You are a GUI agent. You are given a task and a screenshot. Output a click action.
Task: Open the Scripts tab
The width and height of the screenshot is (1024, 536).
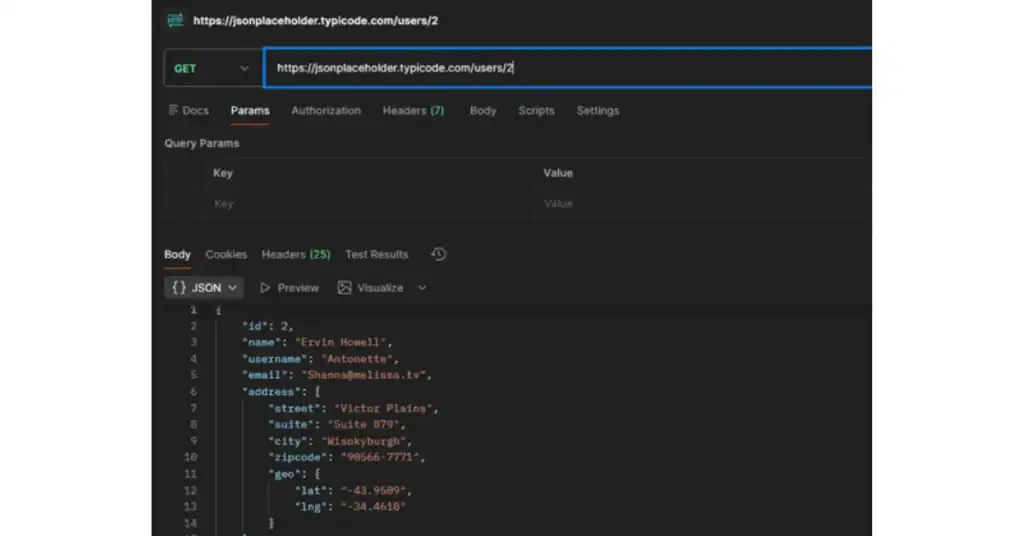coord(536,110)
